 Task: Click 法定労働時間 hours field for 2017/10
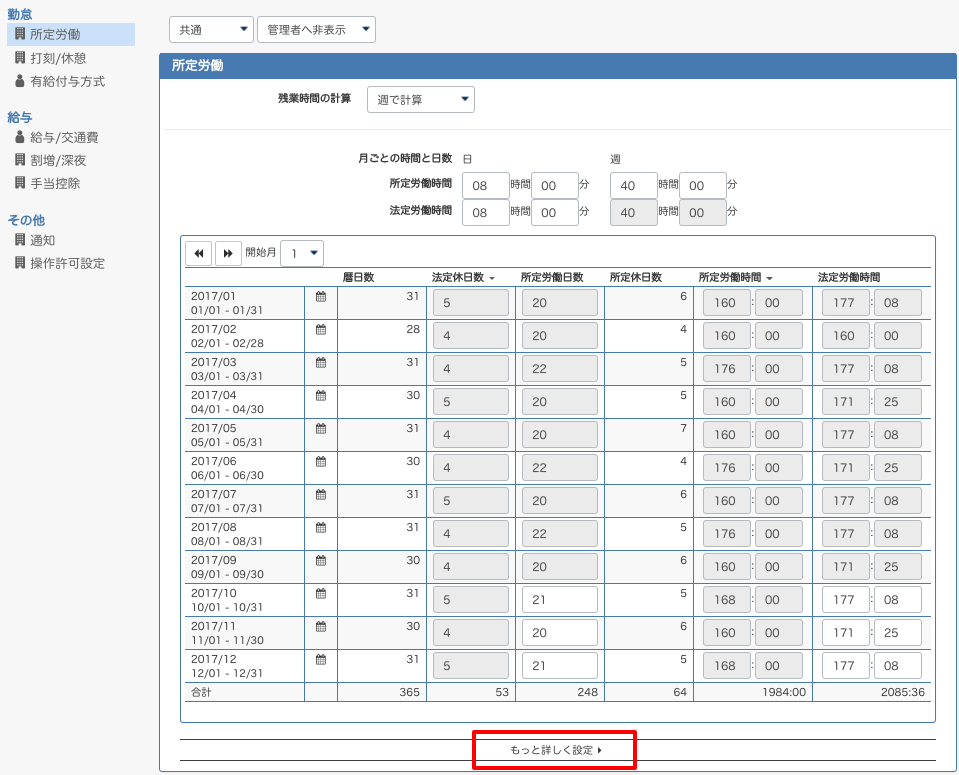pos(846,600)
